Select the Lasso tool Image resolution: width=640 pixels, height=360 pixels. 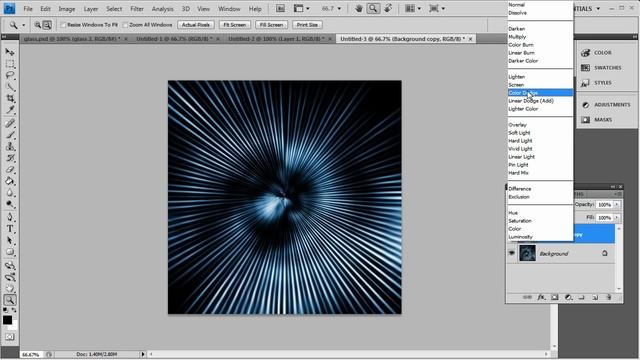tap(10, 76)
